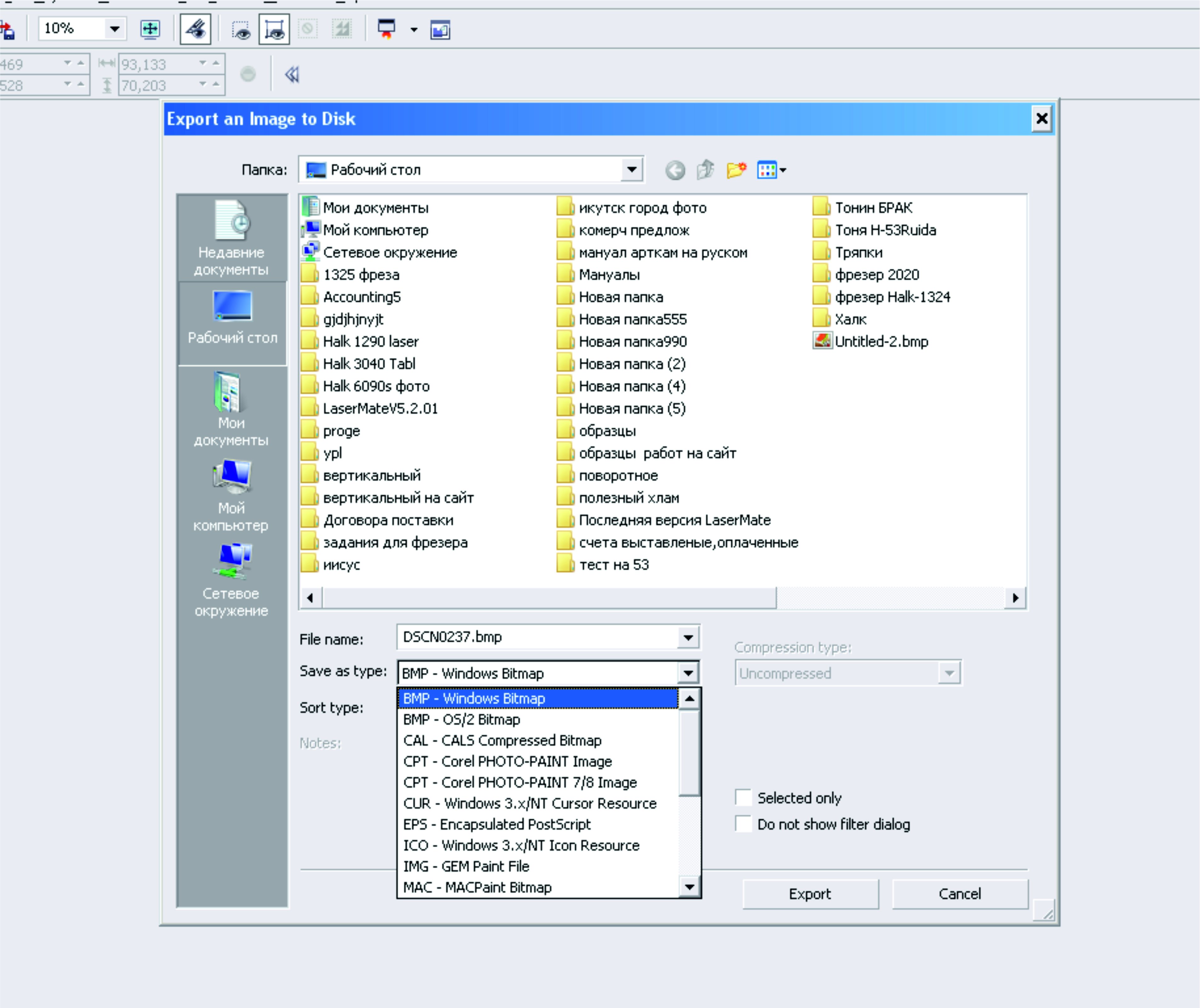The height and width of the screenshot is (1008, 1200).
Task: Choose EPS - Encapsulated PostScript format
Action: [x=497, y=824]
